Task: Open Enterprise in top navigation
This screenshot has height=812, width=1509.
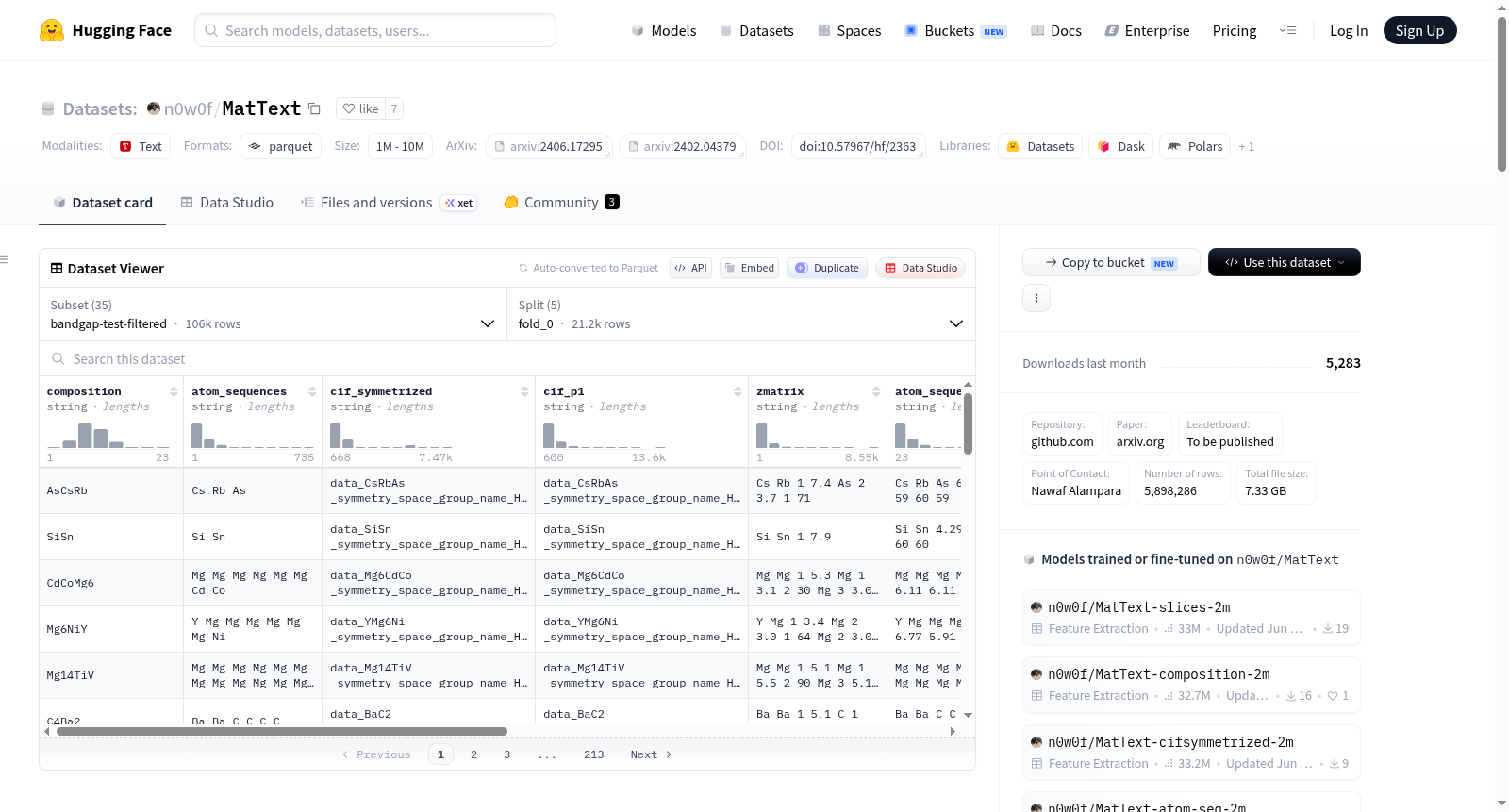Action: [1147, 30]
